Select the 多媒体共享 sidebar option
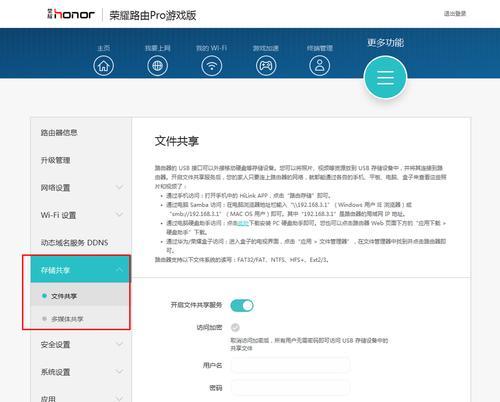 click(x=80, y=319)
